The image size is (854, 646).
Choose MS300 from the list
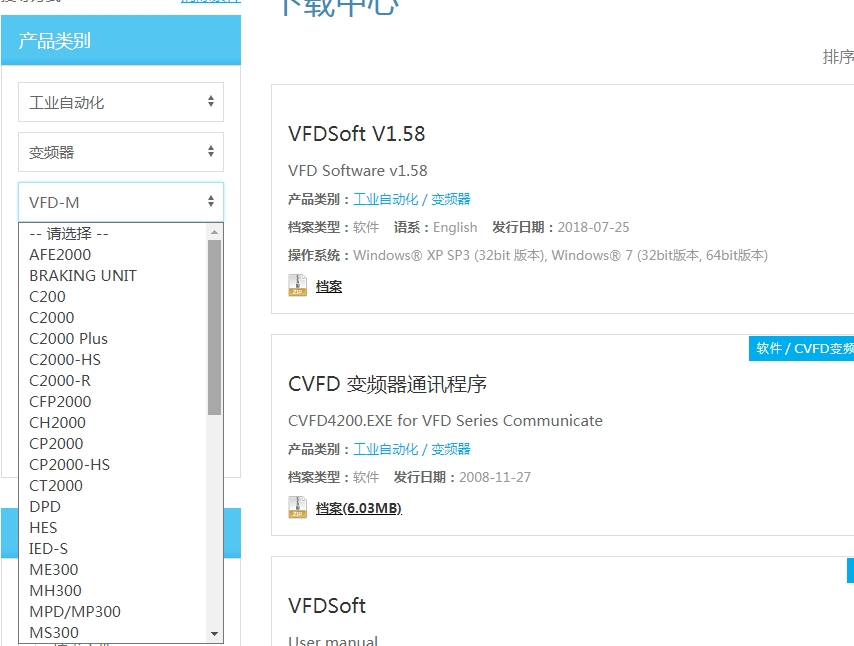point(54,632)
